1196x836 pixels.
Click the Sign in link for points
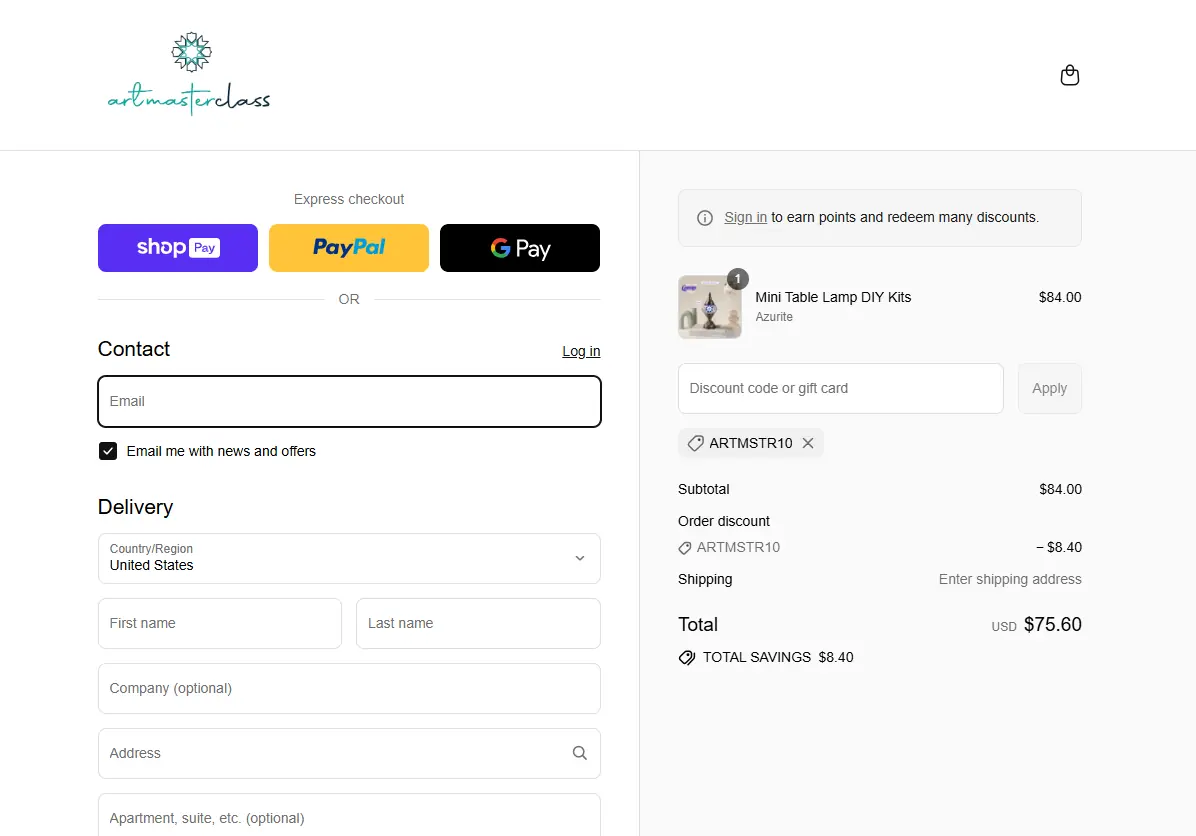(745, 217)
